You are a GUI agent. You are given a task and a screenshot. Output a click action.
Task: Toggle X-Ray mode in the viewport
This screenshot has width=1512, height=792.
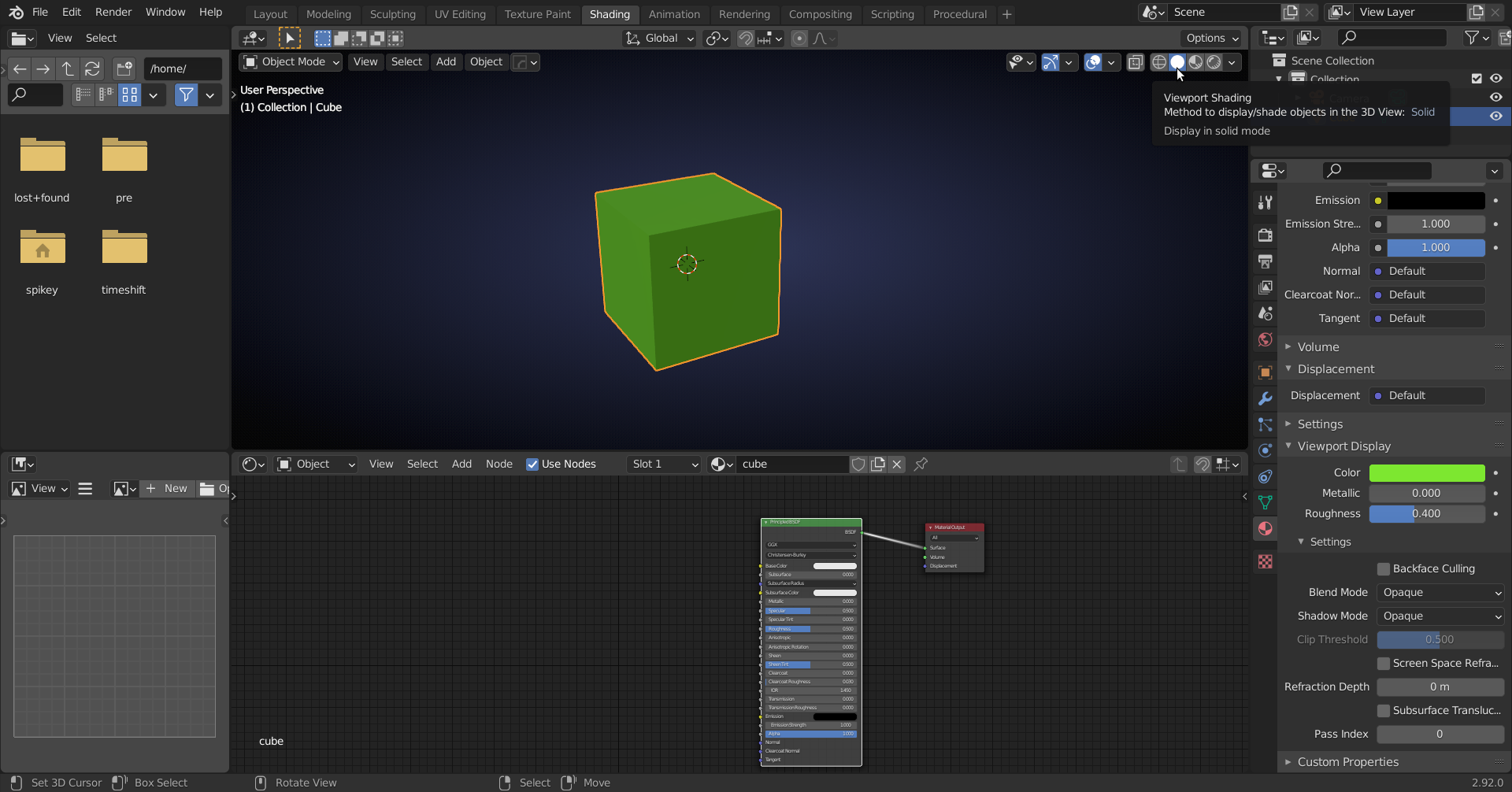tap(1135, 62)
